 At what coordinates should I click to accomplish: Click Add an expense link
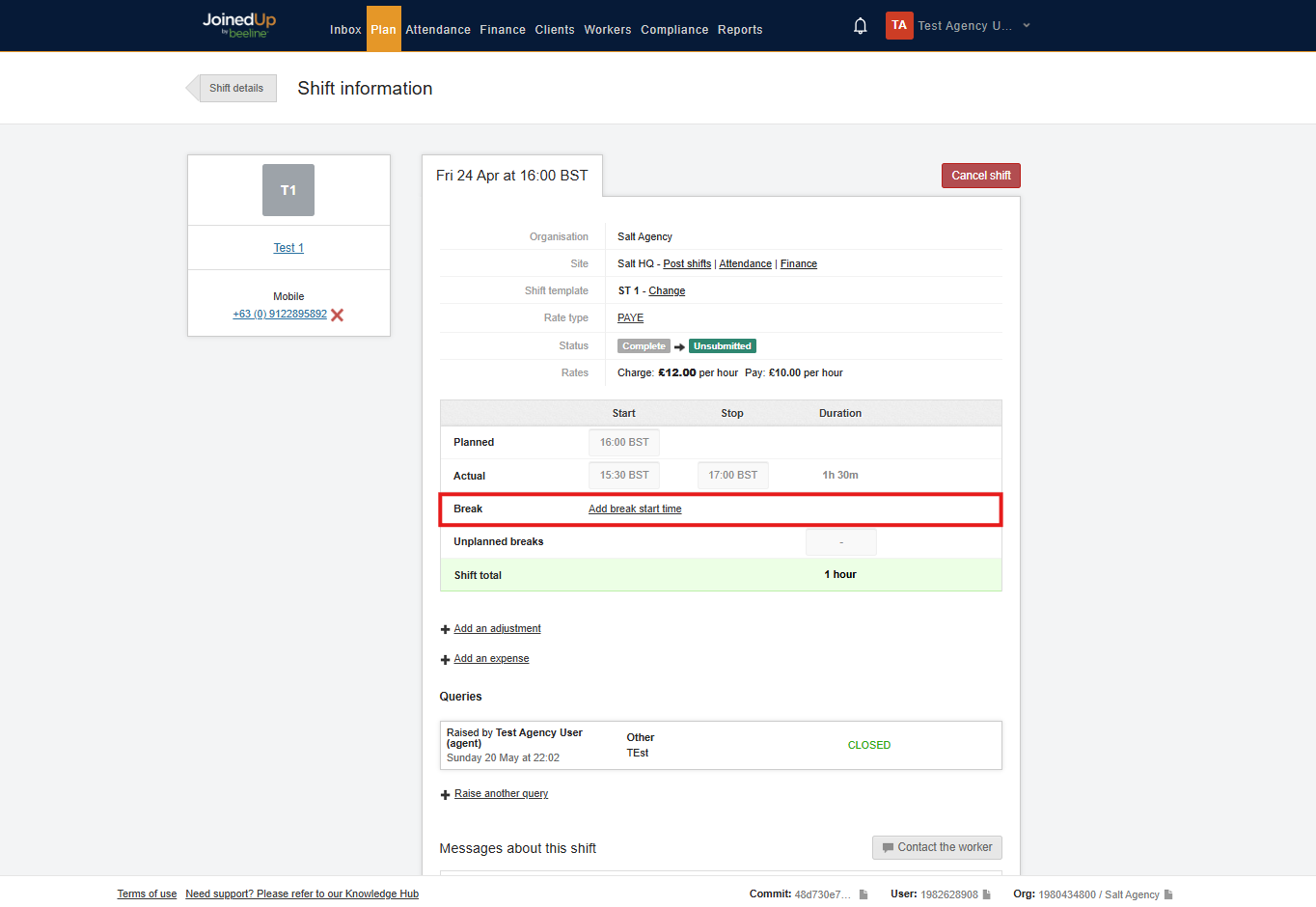point(491,659)
